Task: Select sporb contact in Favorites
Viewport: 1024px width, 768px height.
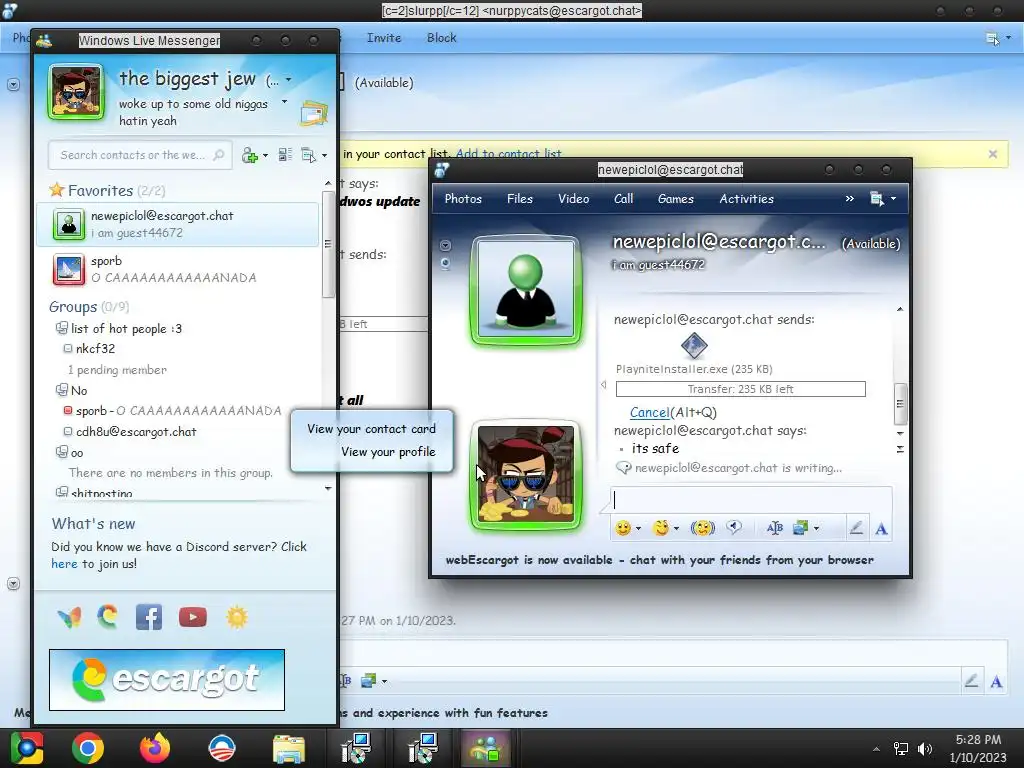Action: coord(178,269)
